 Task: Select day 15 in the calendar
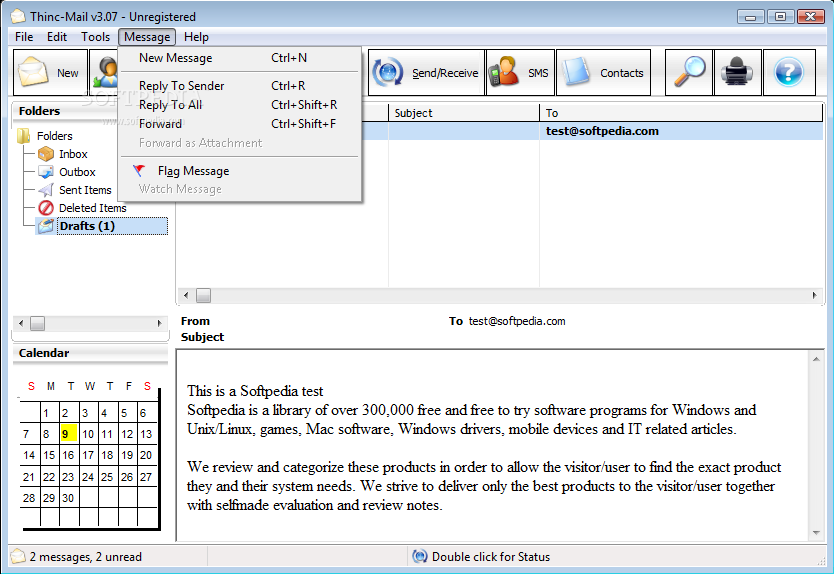49,455
